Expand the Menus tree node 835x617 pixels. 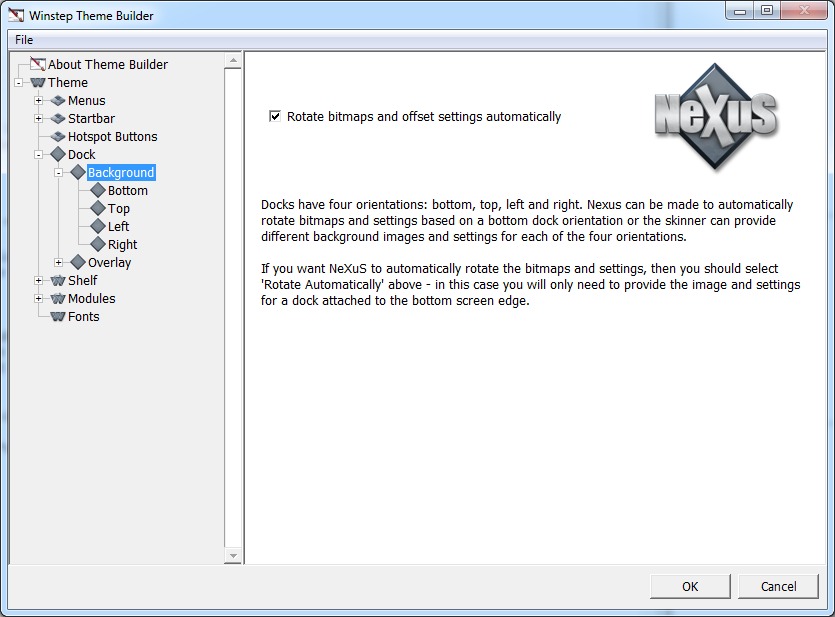(38, 100)
